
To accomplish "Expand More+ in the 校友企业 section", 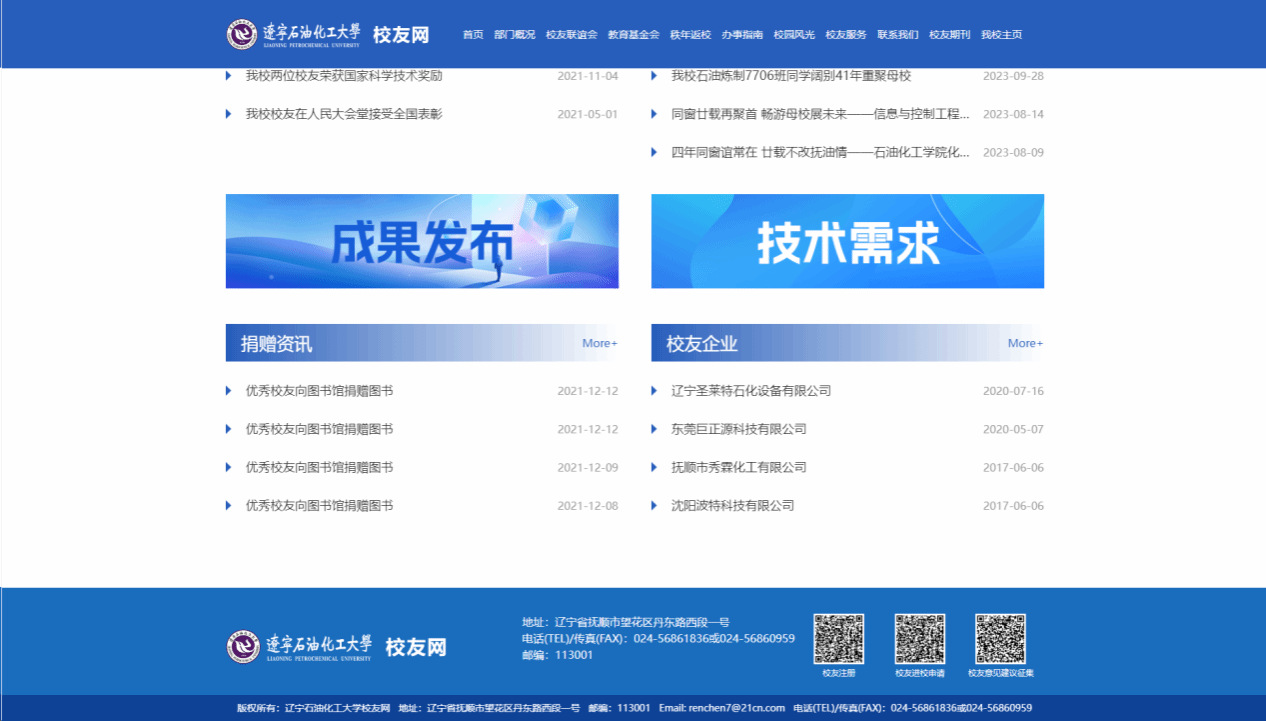I will click(x=1025, y=343).
